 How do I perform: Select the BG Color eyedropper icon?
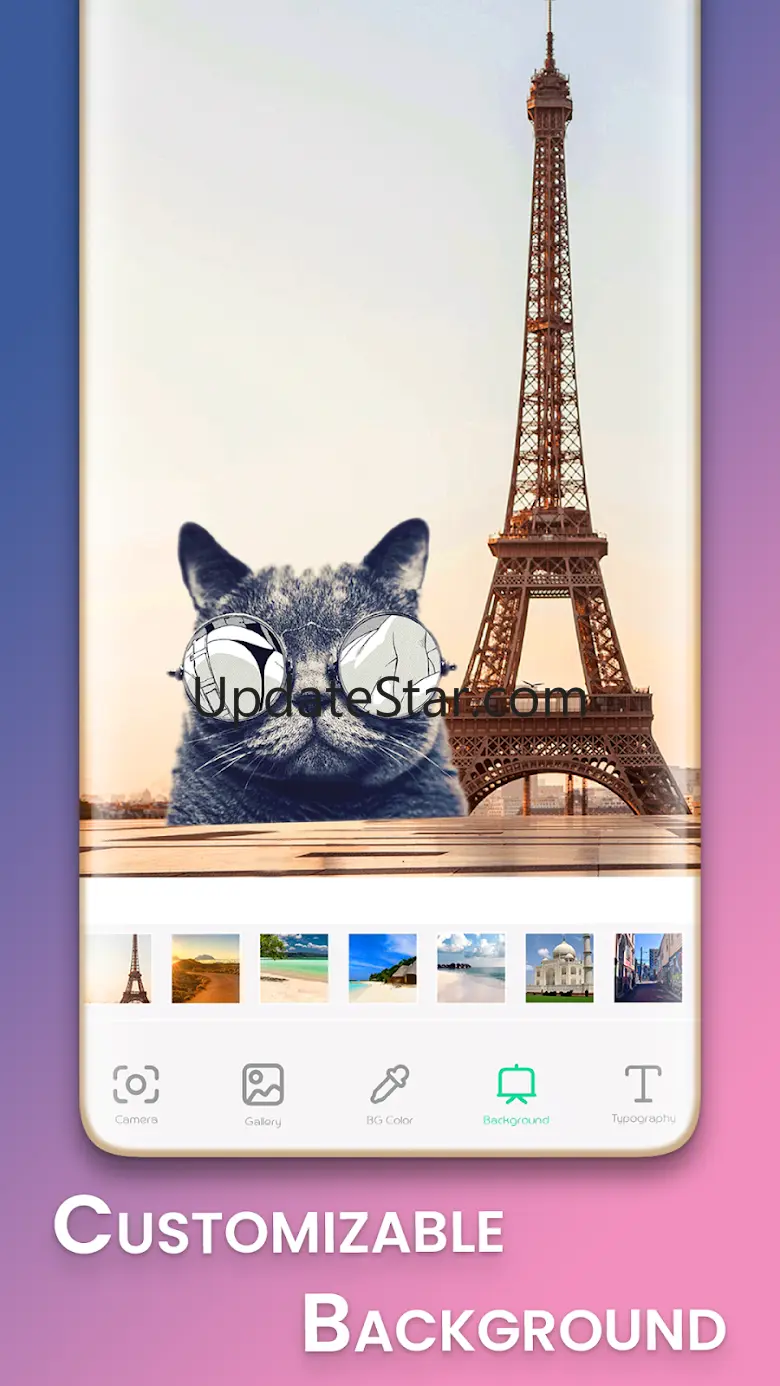[x=389, y=1085]
